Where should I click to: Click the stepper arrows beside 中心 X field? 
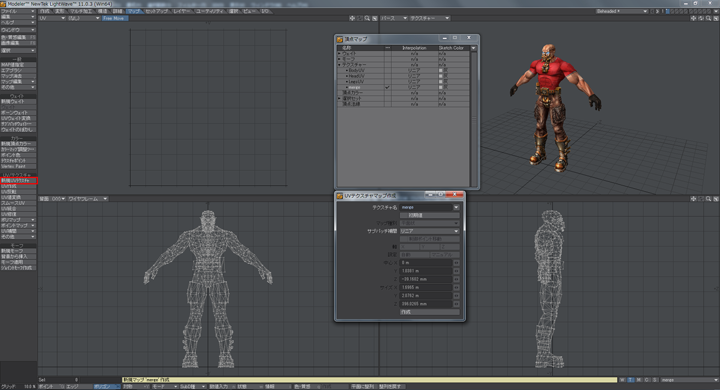456,263
